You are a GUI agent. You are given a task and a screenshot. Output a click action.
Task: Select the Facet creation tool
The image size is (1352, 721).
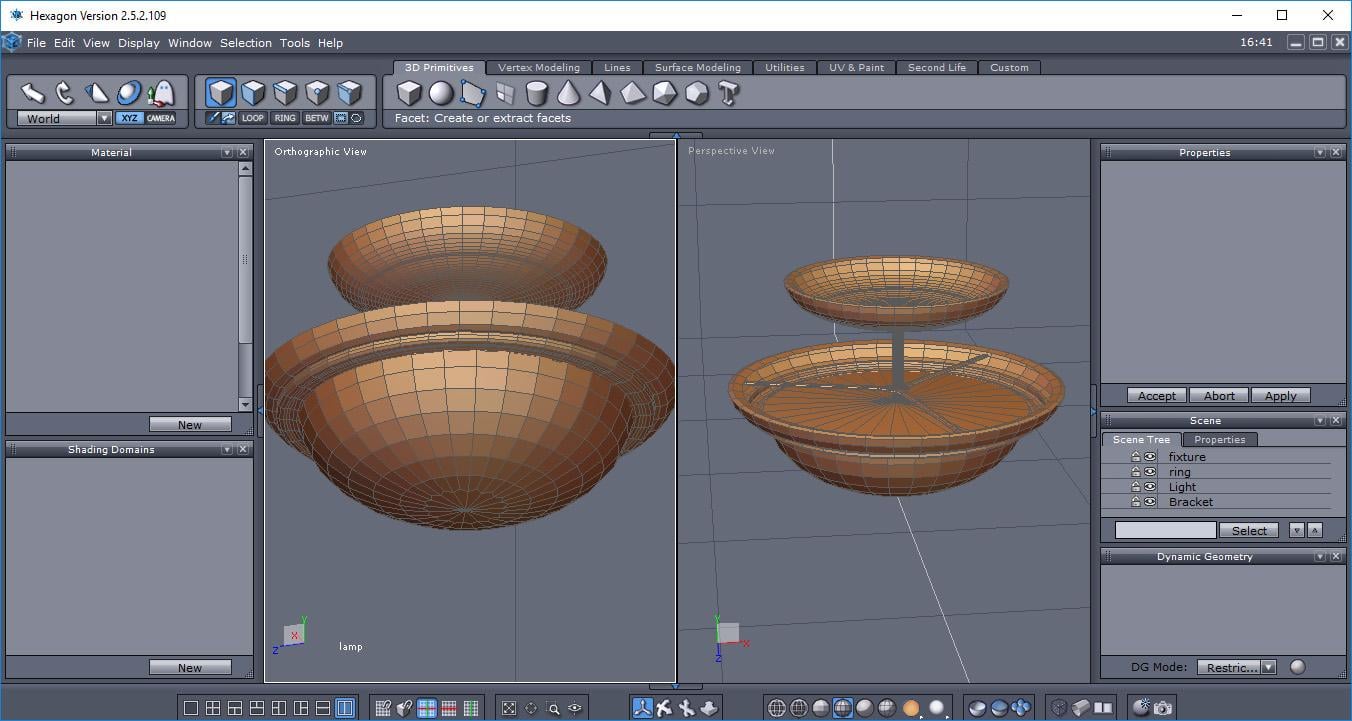473,94
